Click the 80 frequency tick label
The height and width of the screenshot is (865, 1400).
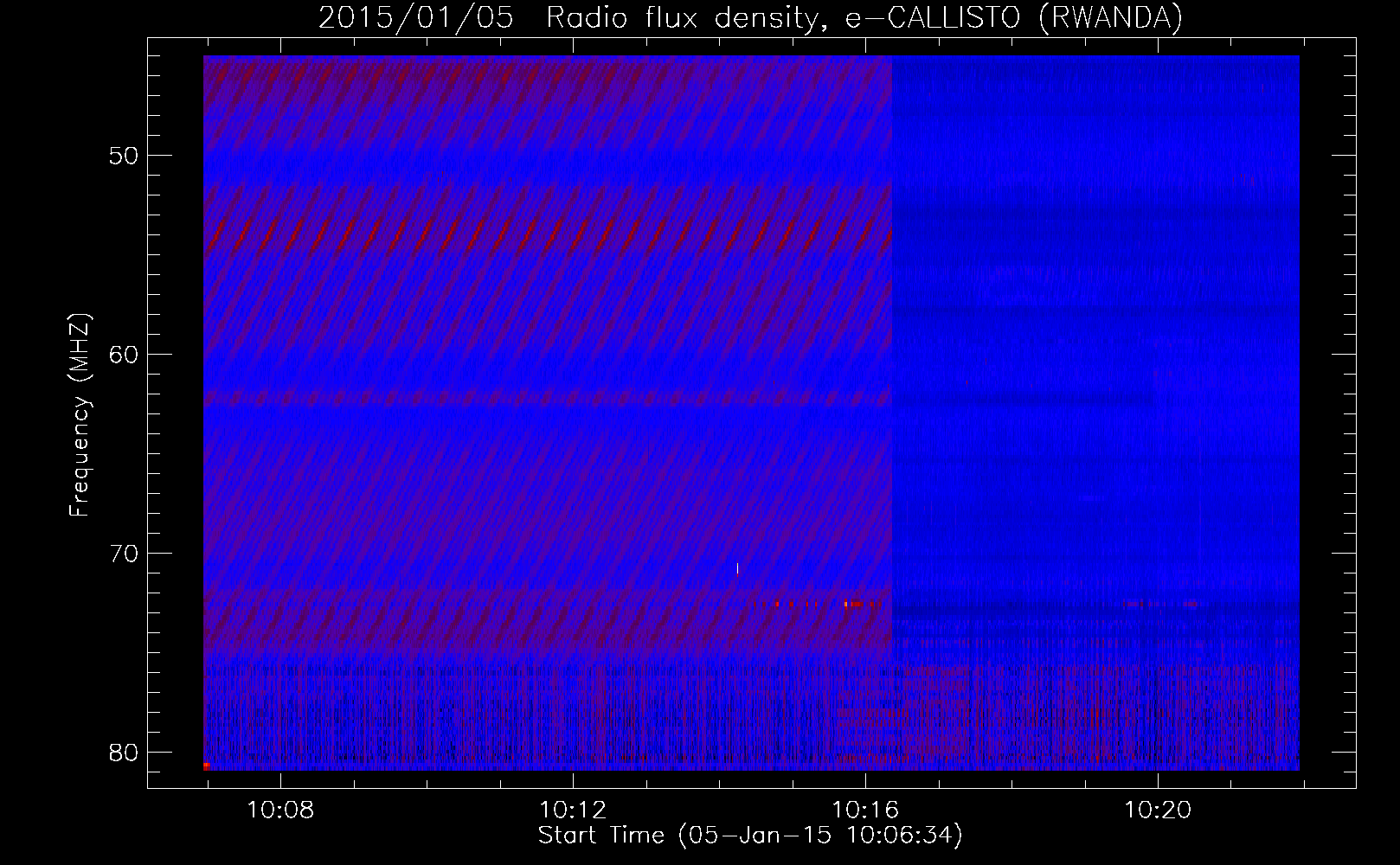pos(124,753)
